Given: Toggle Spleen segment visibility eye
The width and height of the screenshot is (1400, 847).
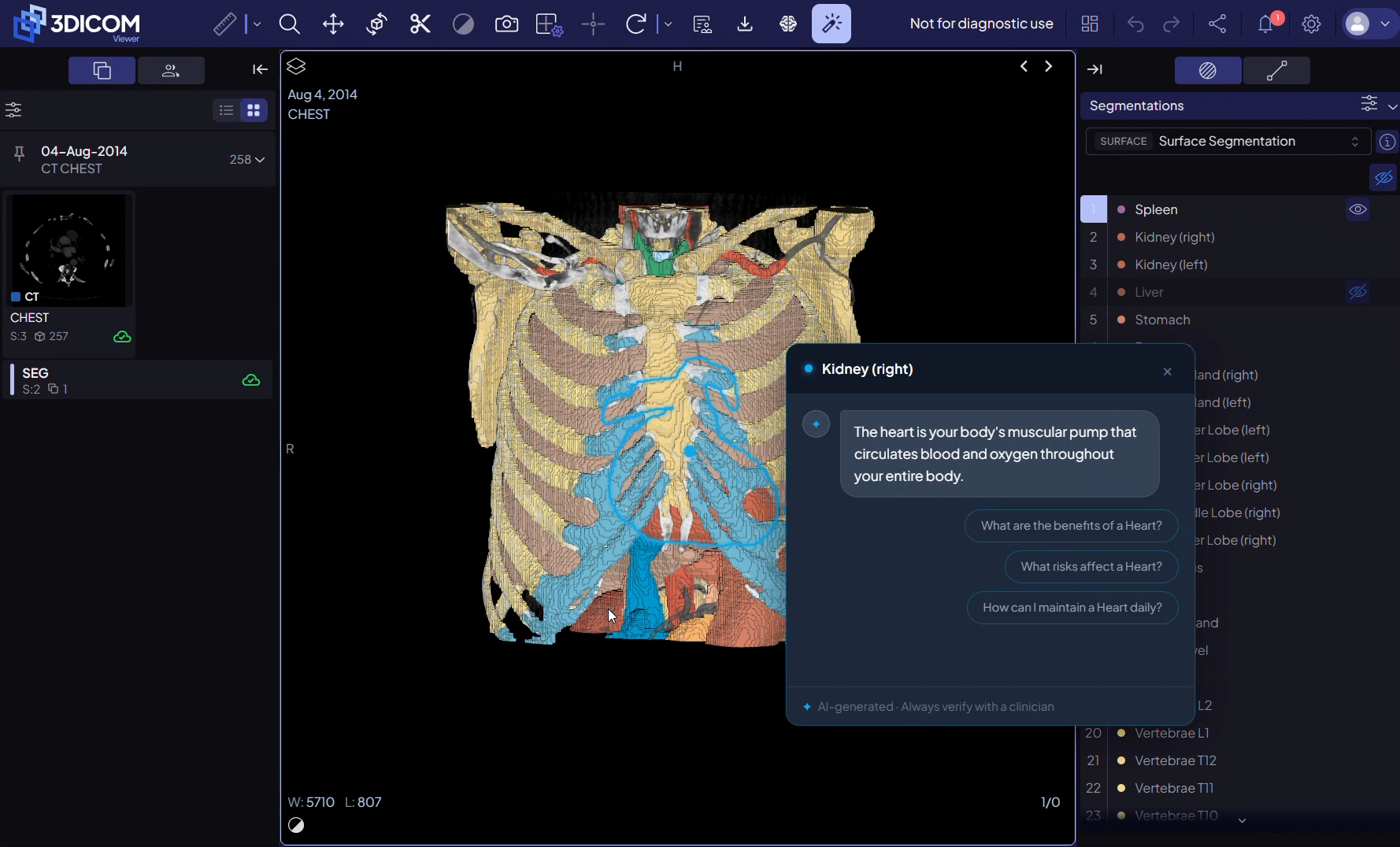Looking at the screenshot, I should pyautogui.click(x=1357, y=210).
